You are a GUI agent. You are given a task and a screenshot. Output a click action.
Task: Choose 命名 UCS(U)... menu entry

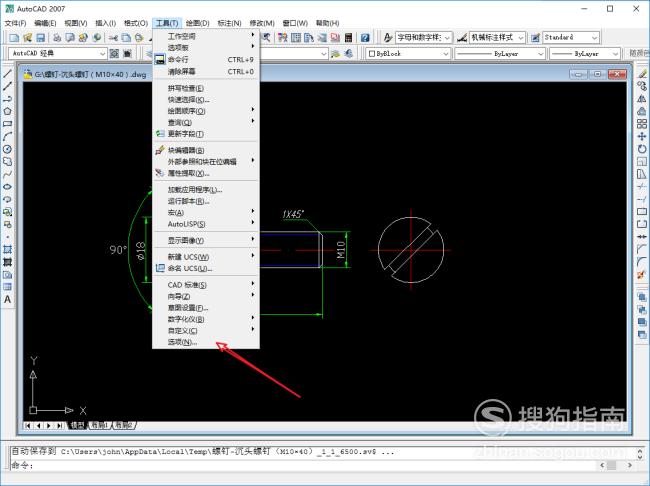[x=206, y=269]
